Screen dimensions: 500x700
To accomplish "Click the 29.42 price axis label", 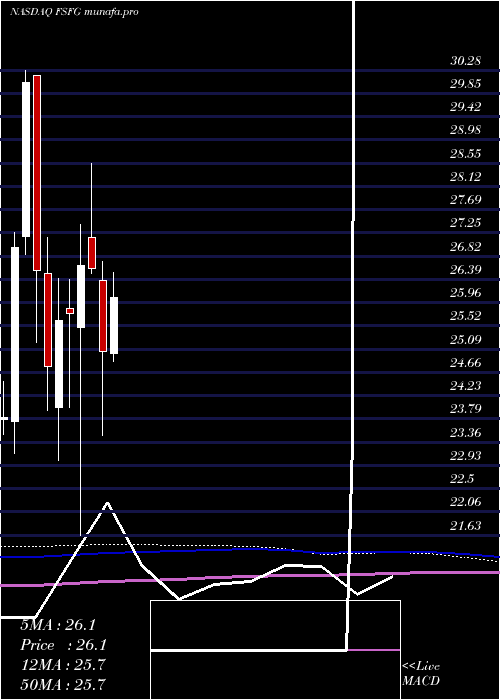I will (x=465, y=107).
